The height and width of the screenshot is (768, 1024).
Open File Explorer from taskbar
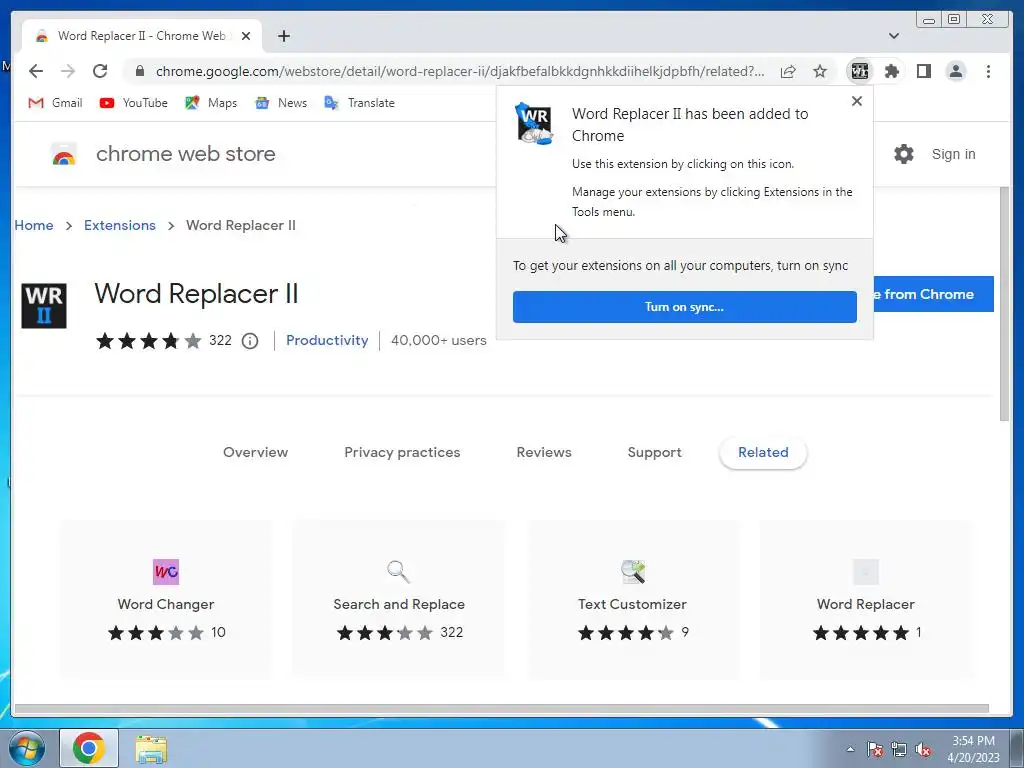(151, 749)
